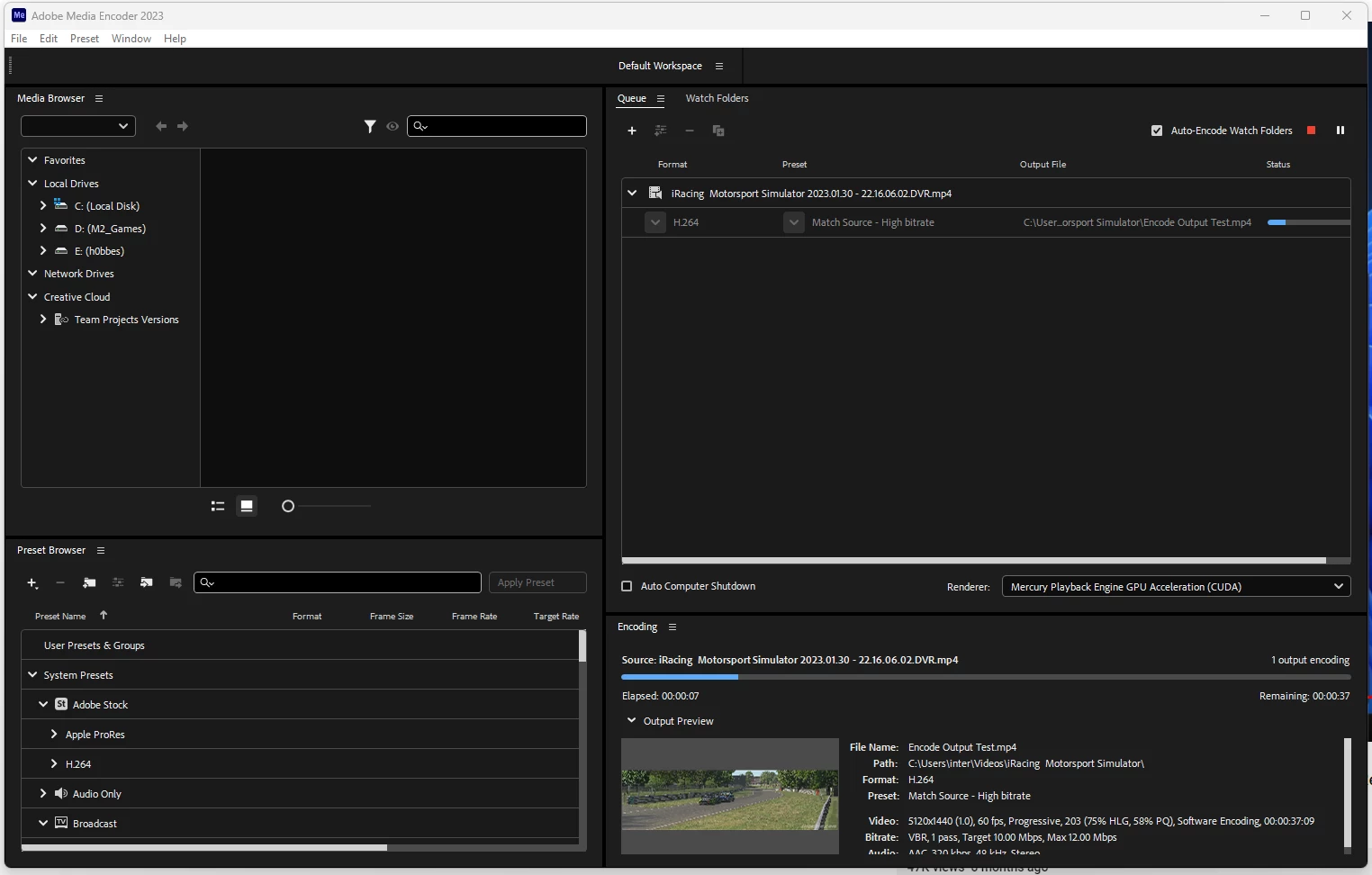This screenshot has width=1372, height=875.
Task: Open the Help menu
Action: click(x=175, y=39)
